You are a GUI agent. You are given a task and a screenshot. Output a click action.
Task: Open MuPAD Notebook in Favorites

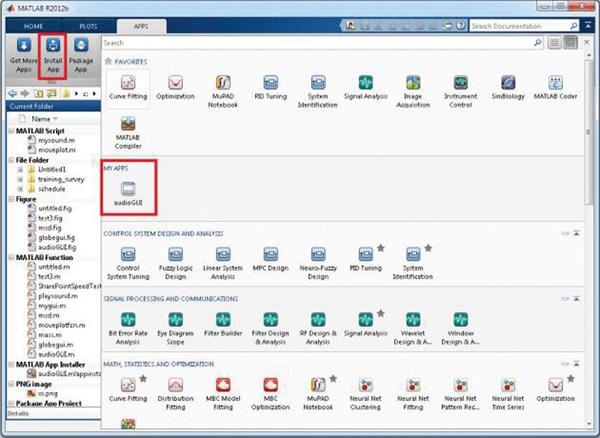[x=223, y=91]
